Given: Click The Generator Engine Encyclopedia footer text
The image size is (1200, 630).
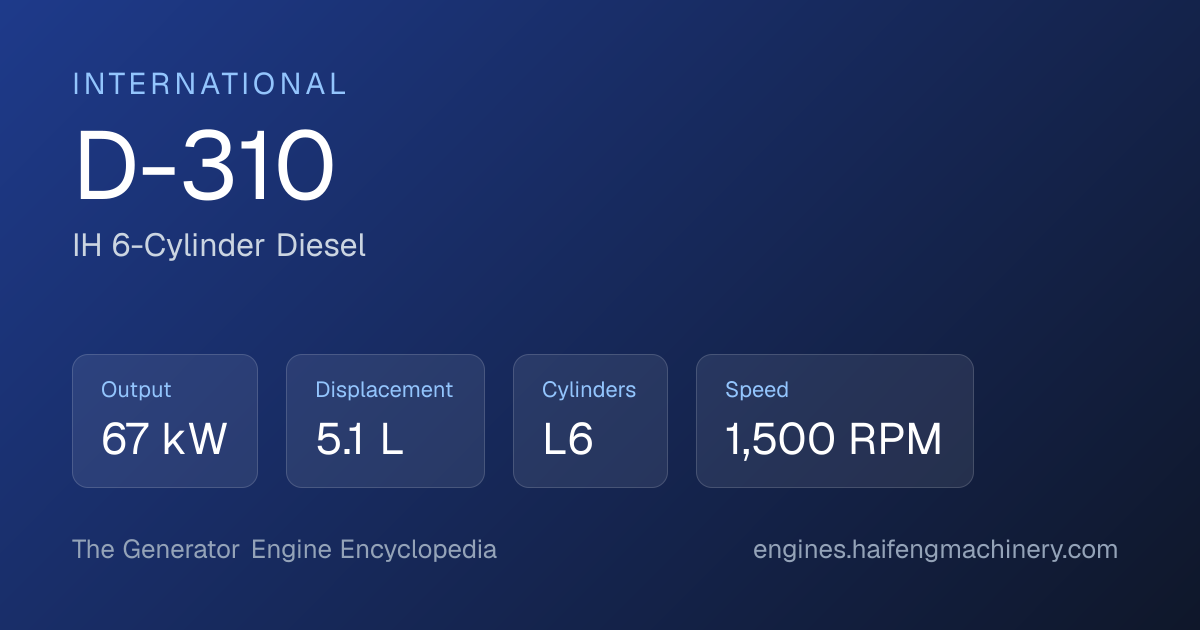Looking at the screenshot, I should (284, 550).
